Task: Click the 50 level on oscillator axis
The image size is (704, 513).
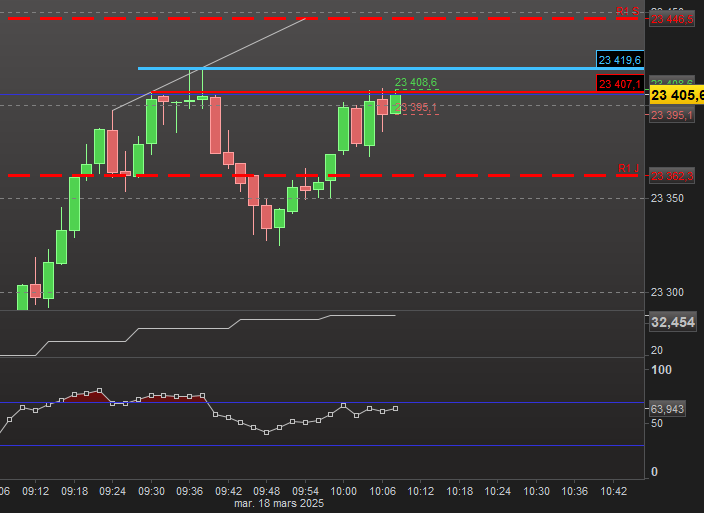Action: click(x=657, y=423)
